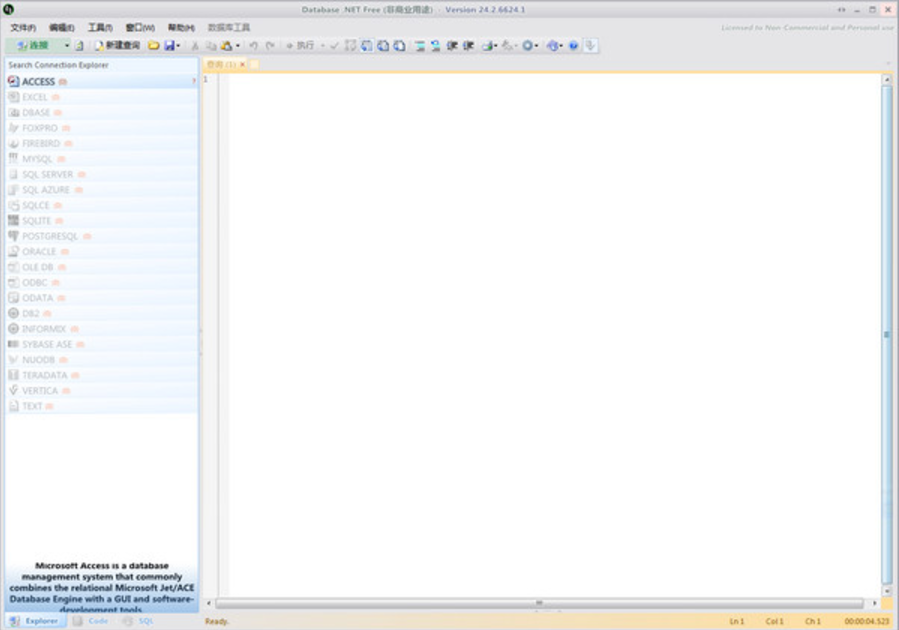Click the 新建查询 new query button
Viewport: 899px width, 630px height.
click(118, 45)
